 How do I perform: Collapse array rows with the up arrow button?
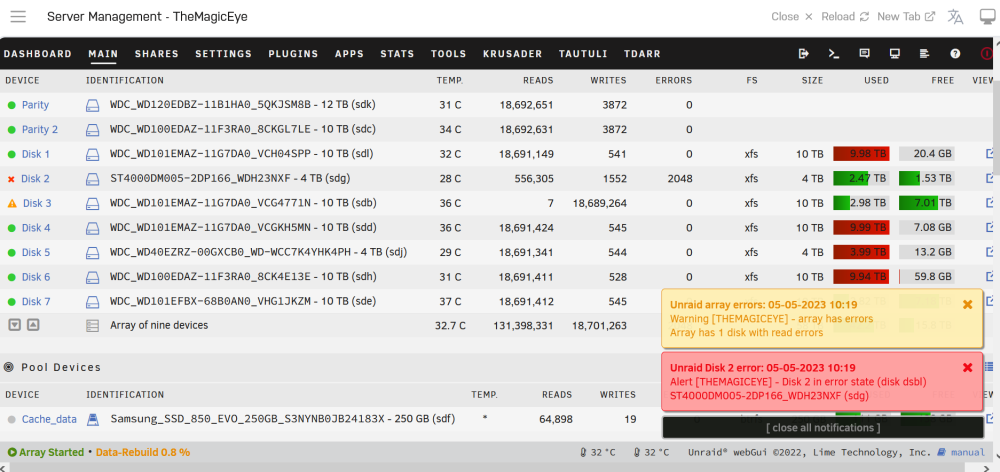(x=33, y=325)
